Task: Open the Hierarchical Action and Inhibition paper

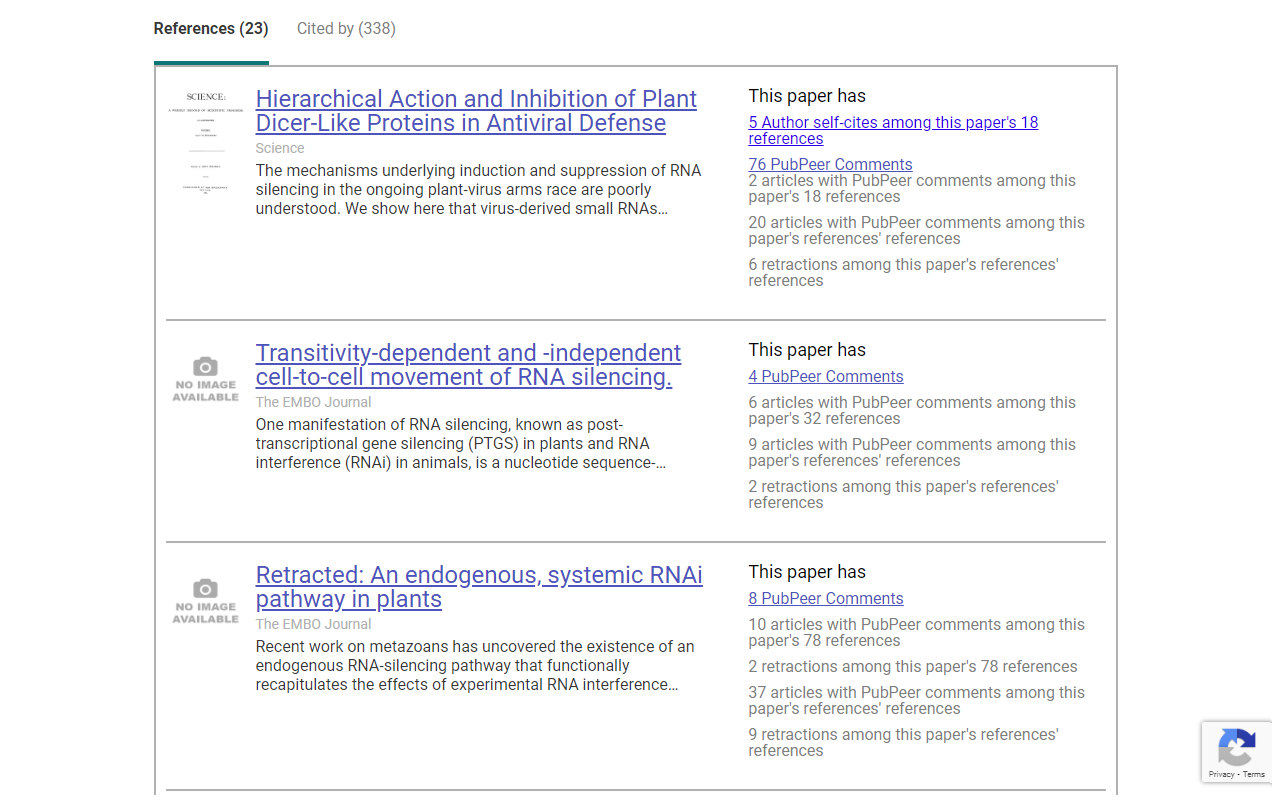Action: (476, 111)
